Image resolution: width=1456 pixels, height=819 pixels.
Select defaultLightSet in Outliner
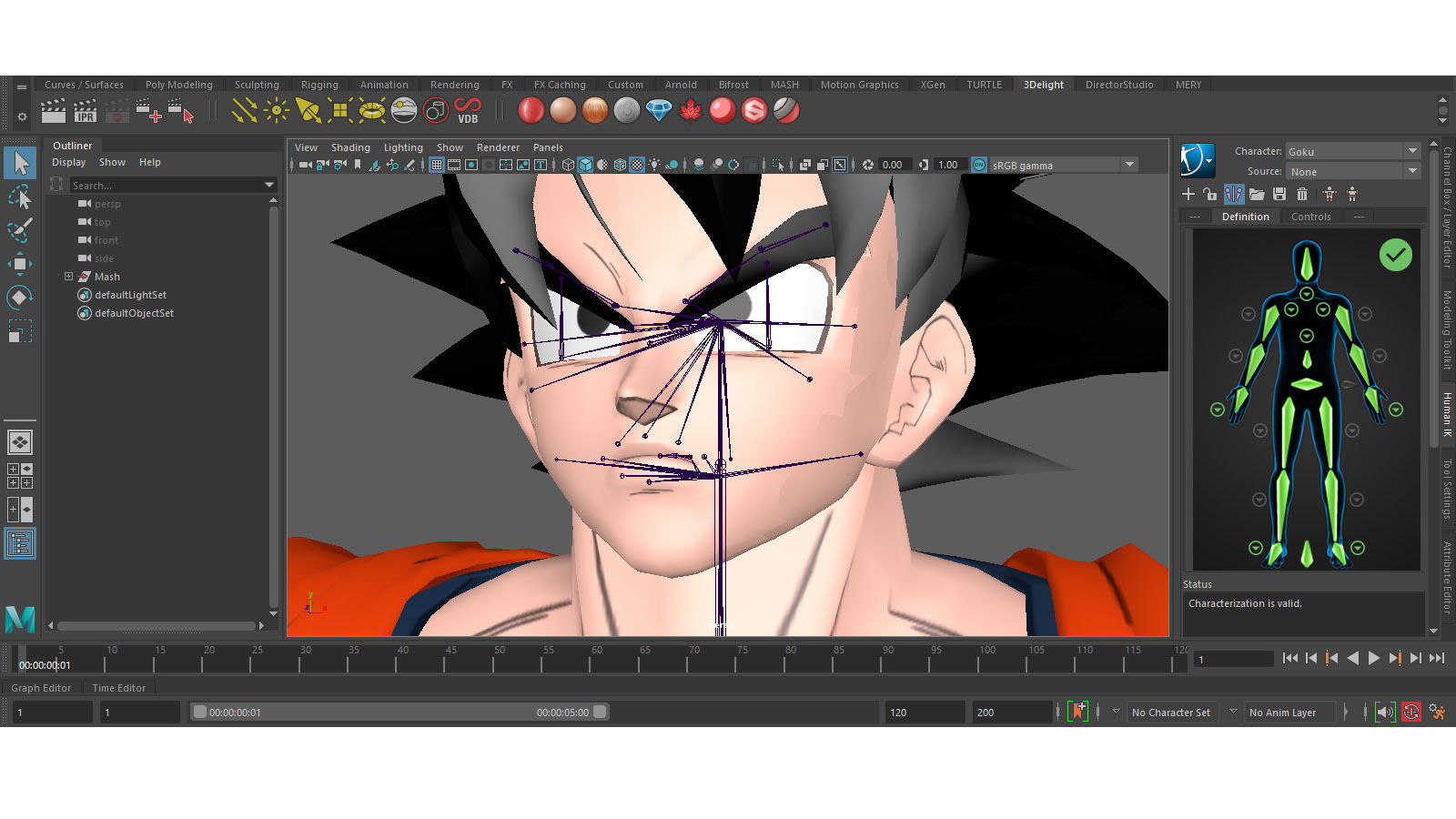[130, 295]
